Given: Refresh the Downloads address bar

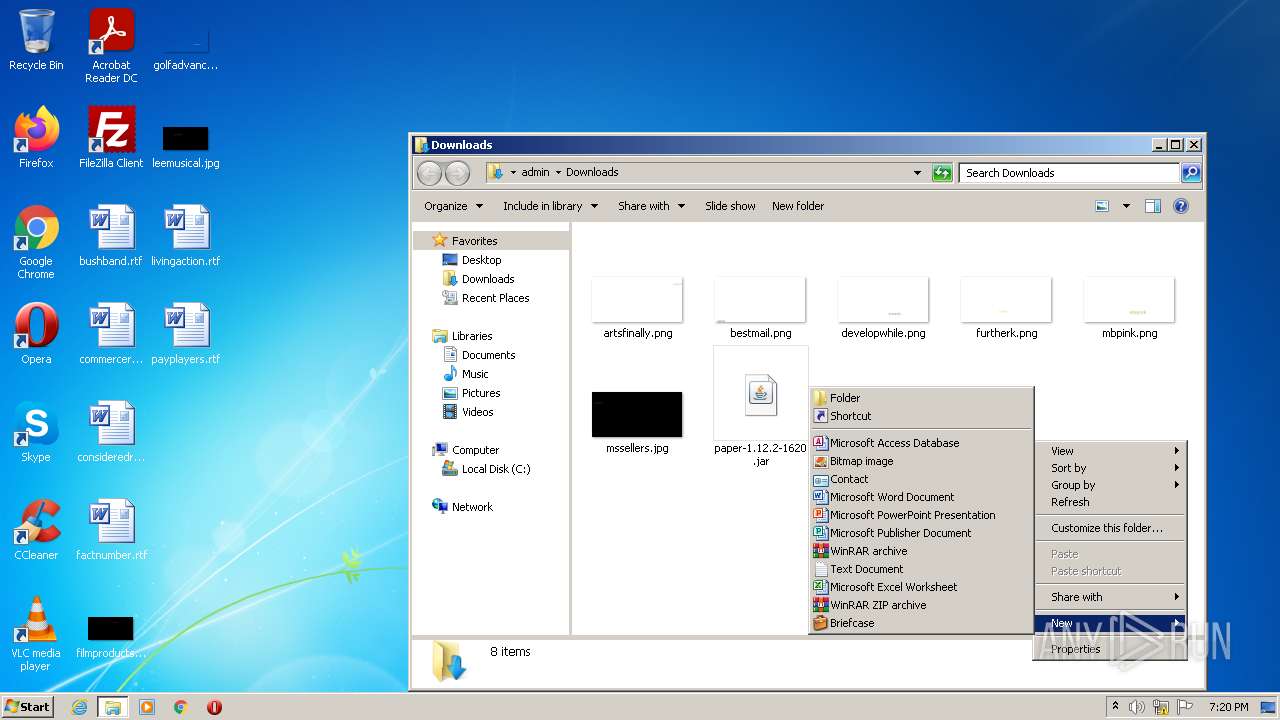Looking at the screenshot, I should (942, 173).
